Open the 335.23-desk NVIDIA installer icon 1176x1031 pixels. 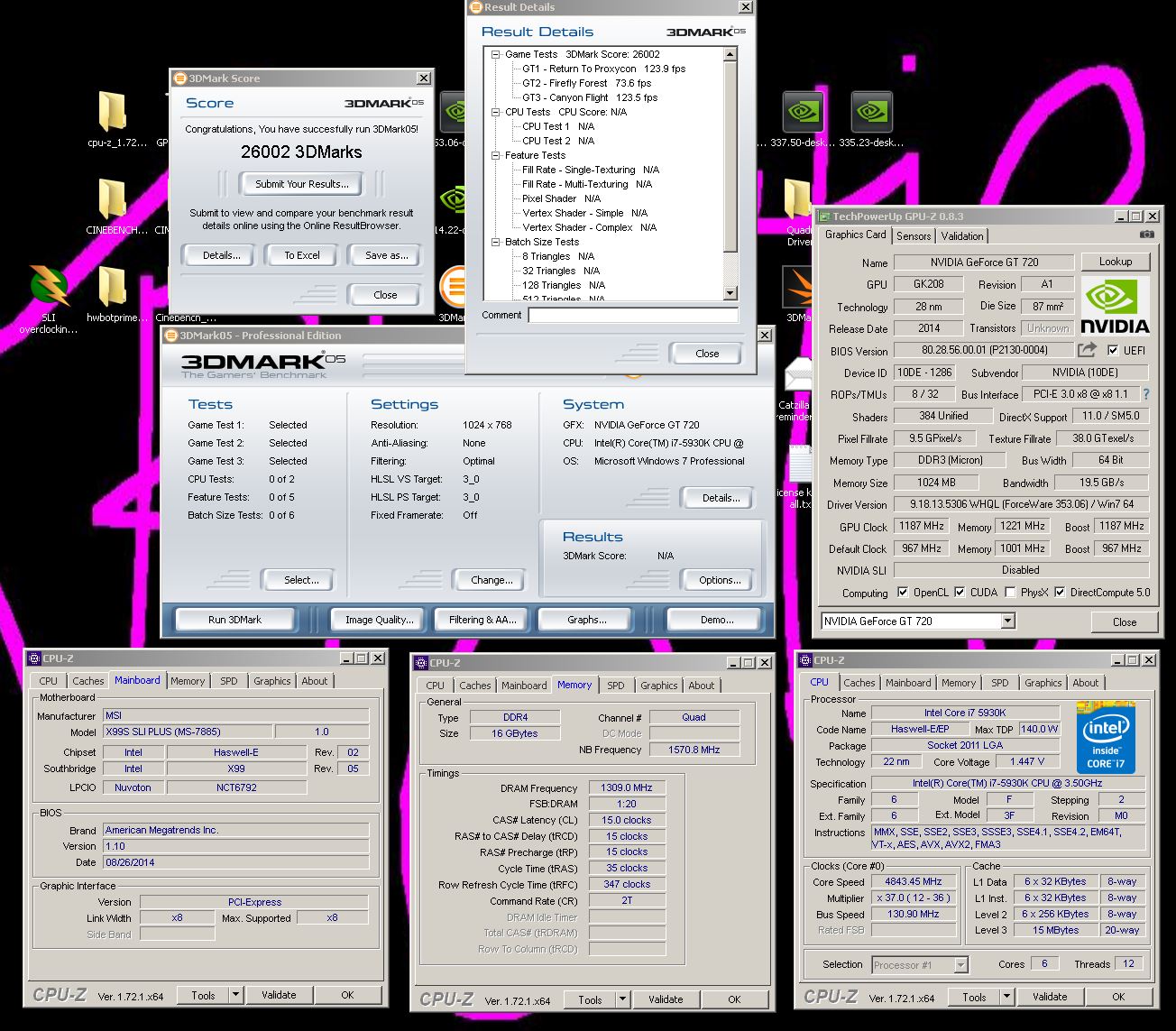point(871,113)
